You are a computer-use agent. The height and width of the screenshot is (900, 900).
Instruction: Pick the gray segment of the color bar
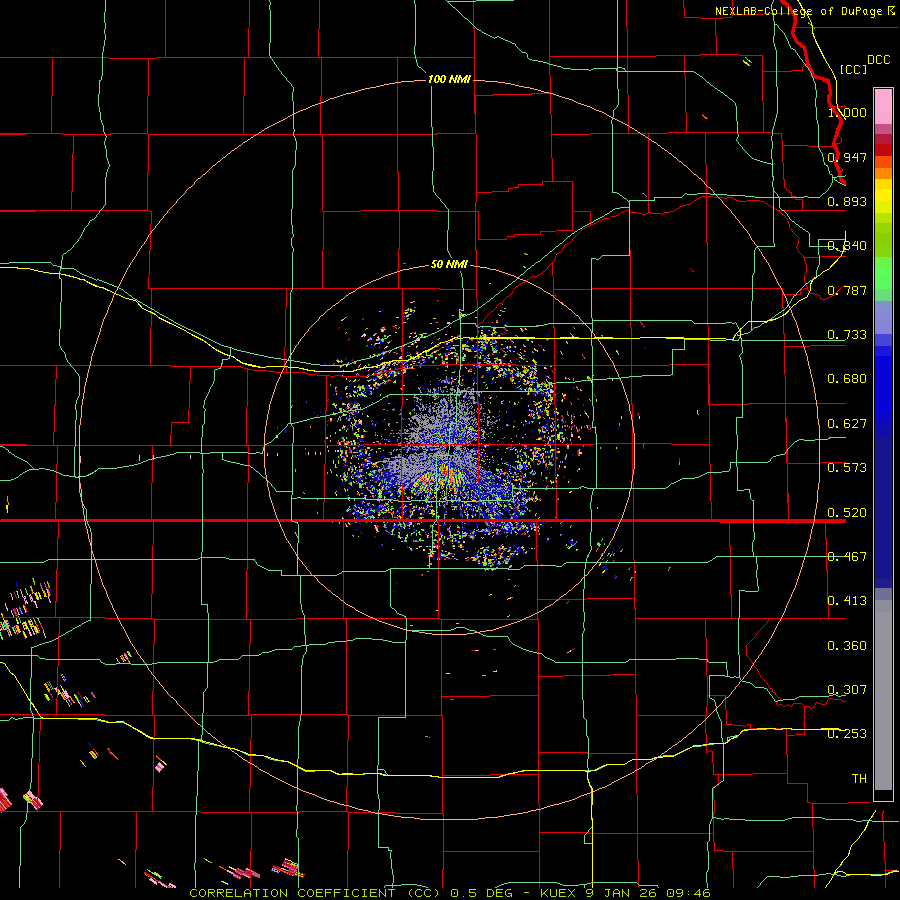pos(883,695)
